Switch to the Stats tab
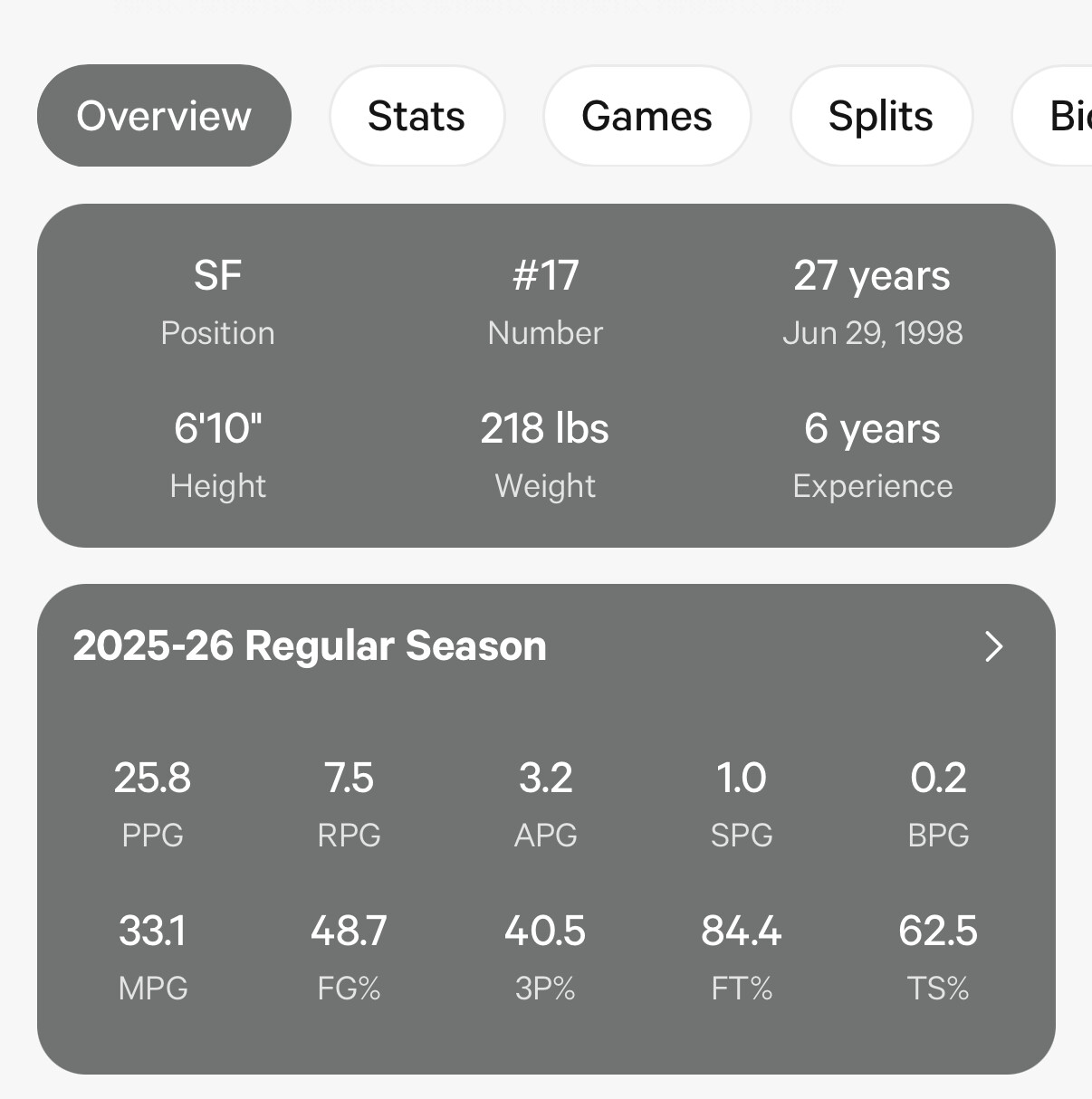 pyautogui.click(x=417, y=116)
